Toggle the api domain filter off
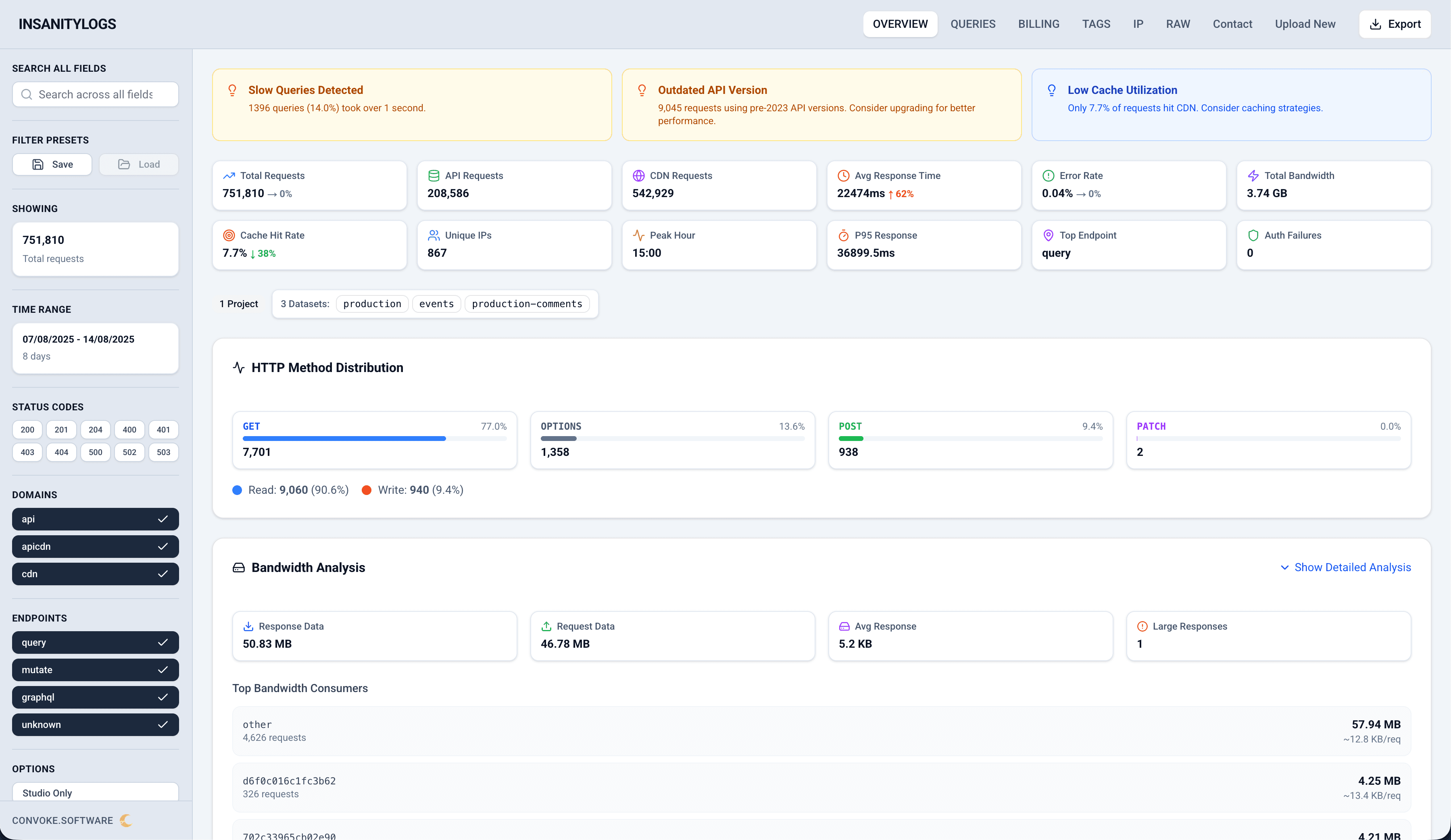Viewport: 1451px width, 840px height. click(x=95, y=519)
